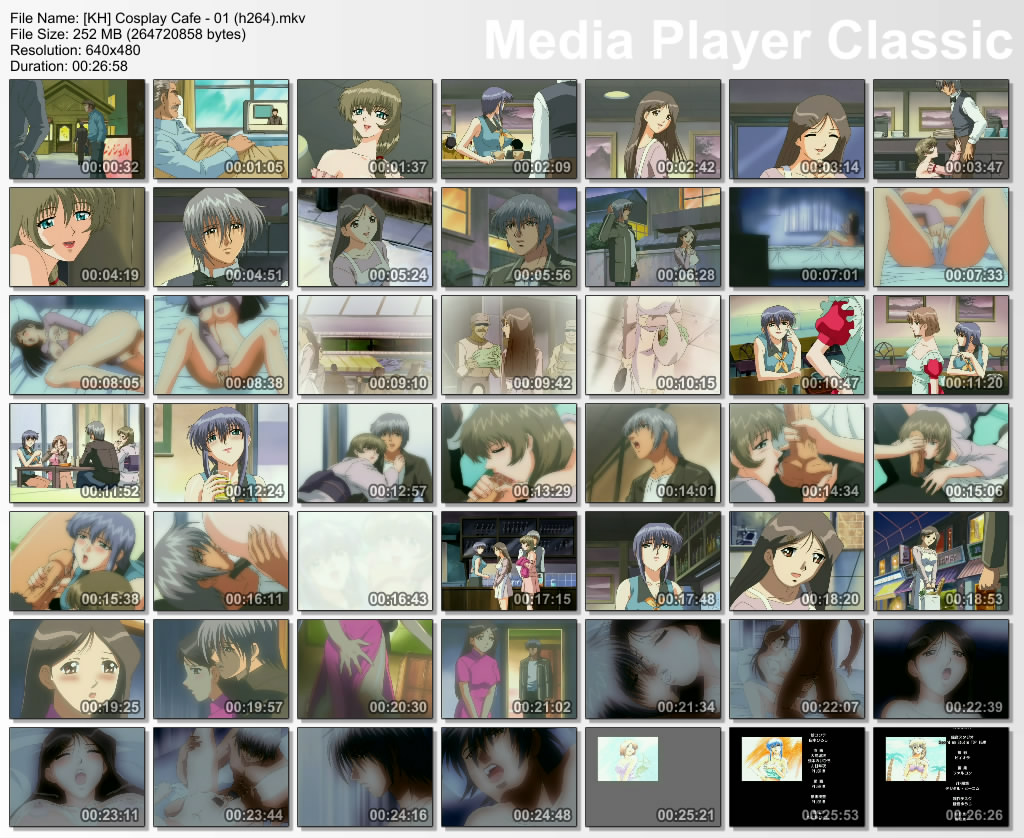Screen dimensions: 1024x838
Task: Click the thumbnail at 00:14:34
Action: 797,453
